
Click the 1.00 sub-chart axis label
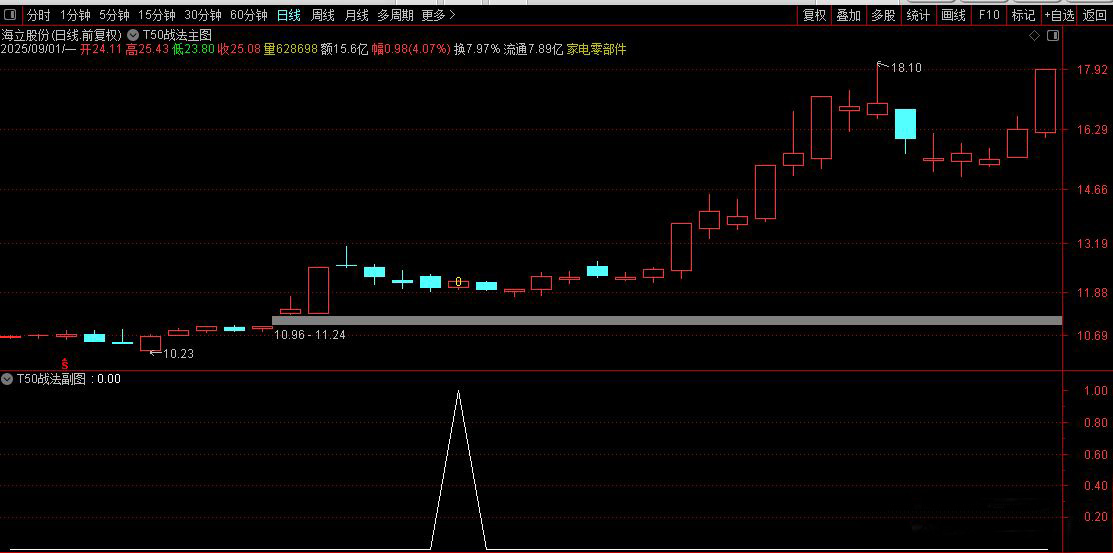1096,390
